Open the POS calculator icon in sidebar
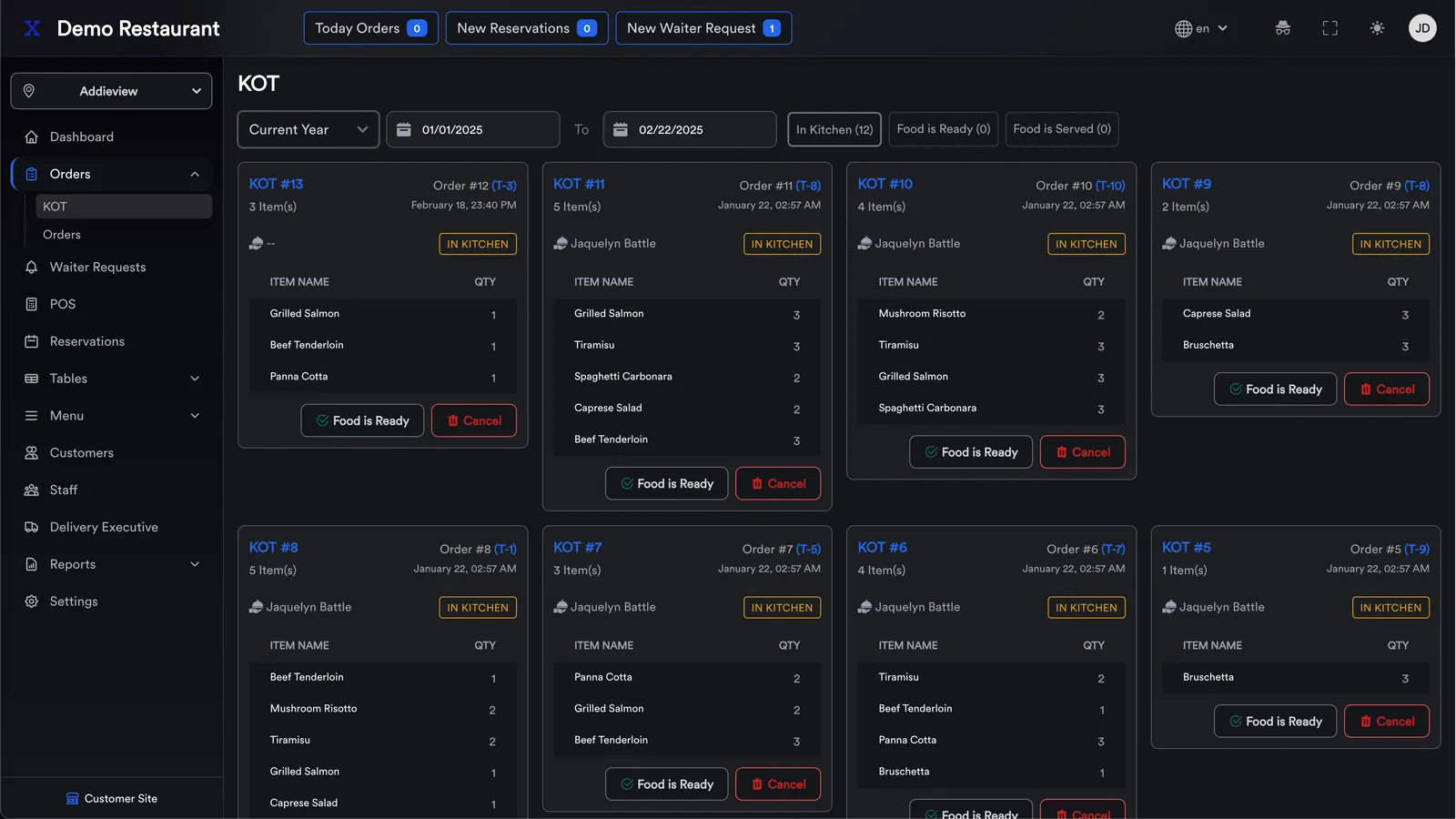The height and width of the screenshot is (819, 1456). click(x=32, y=304)
